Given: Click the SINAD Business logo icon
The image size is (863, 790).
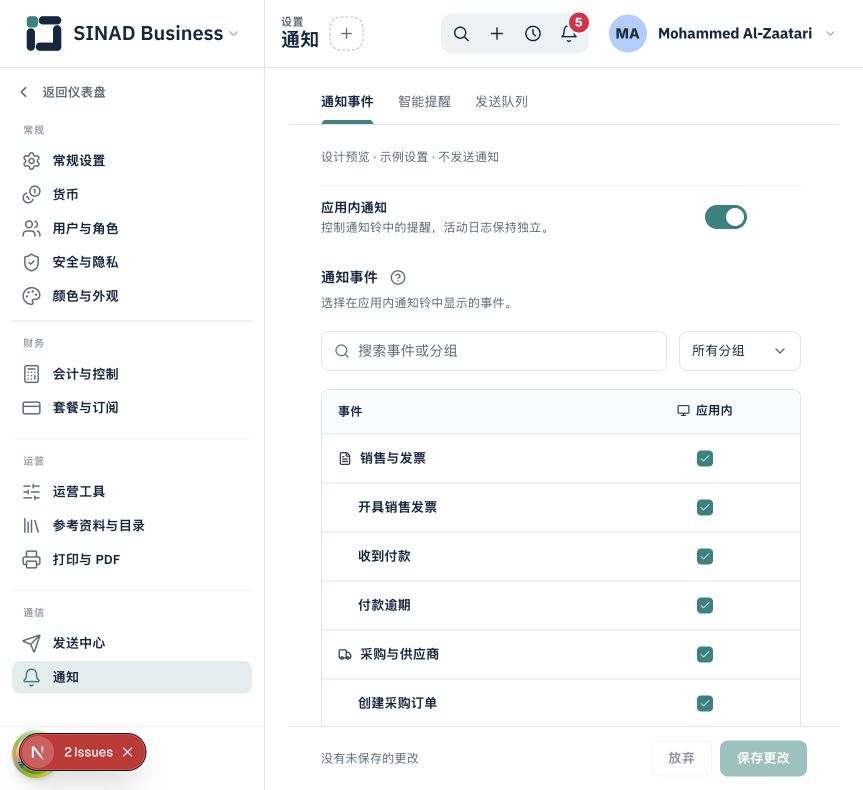Looking at the screenshot, I should (x=43, y=33).
